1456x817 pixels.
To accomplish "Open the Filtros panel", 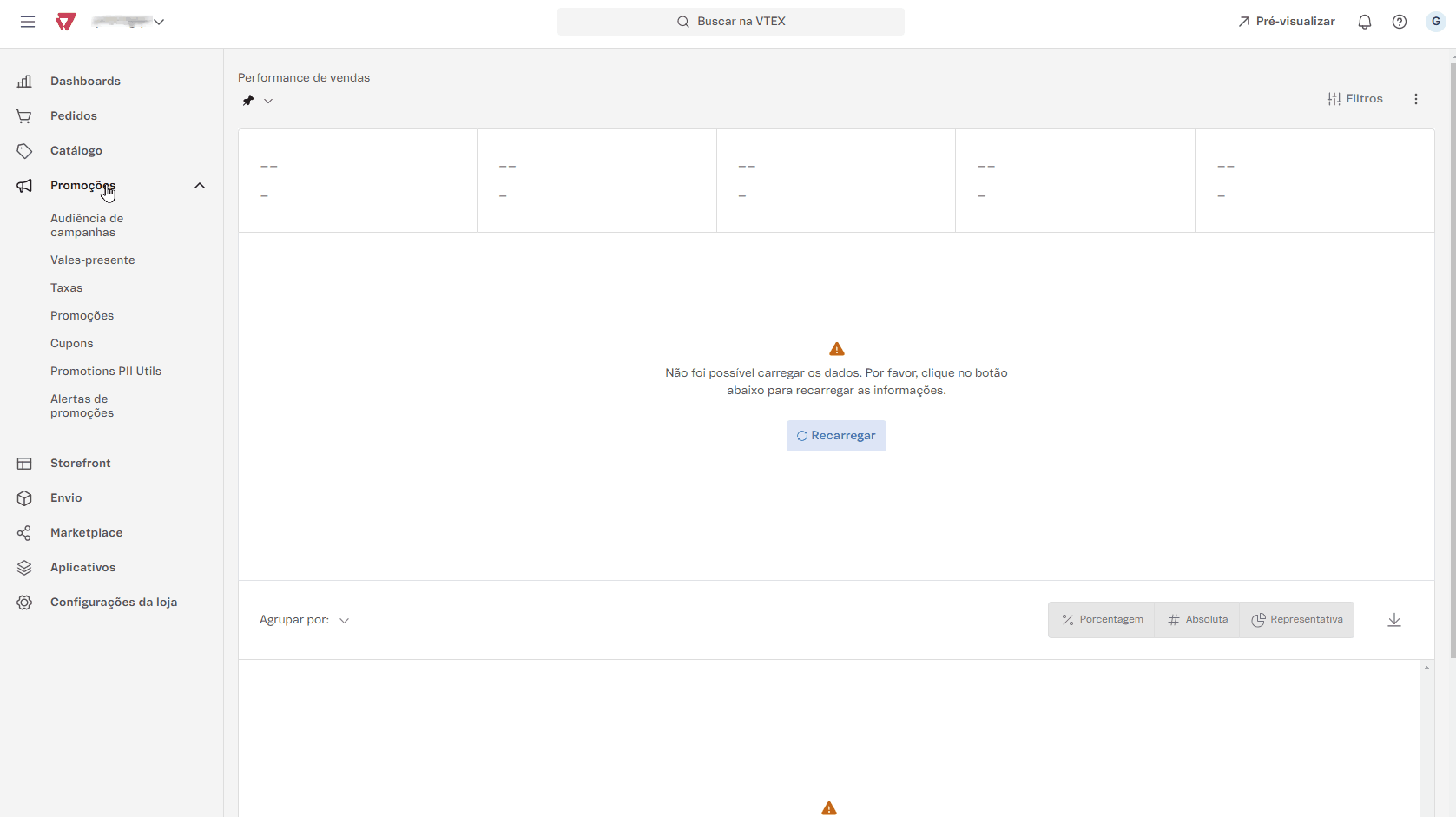I will [x=1354, y=99].
